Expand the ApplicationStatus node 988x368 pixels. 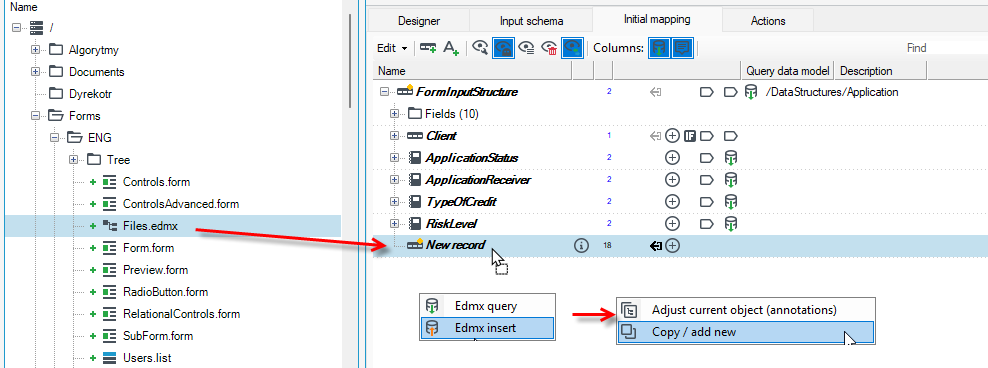[395, 158]
